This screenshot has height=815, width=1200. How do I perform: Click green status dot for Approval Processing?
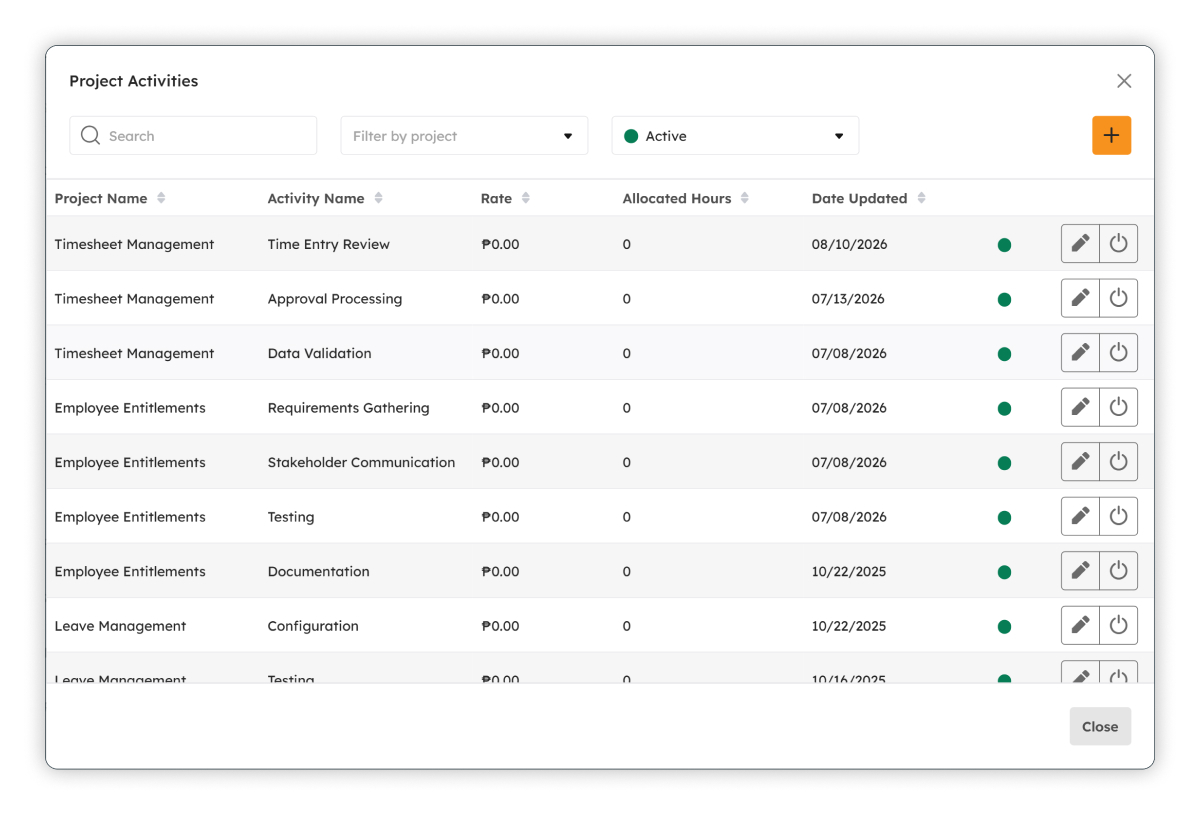1004,299
